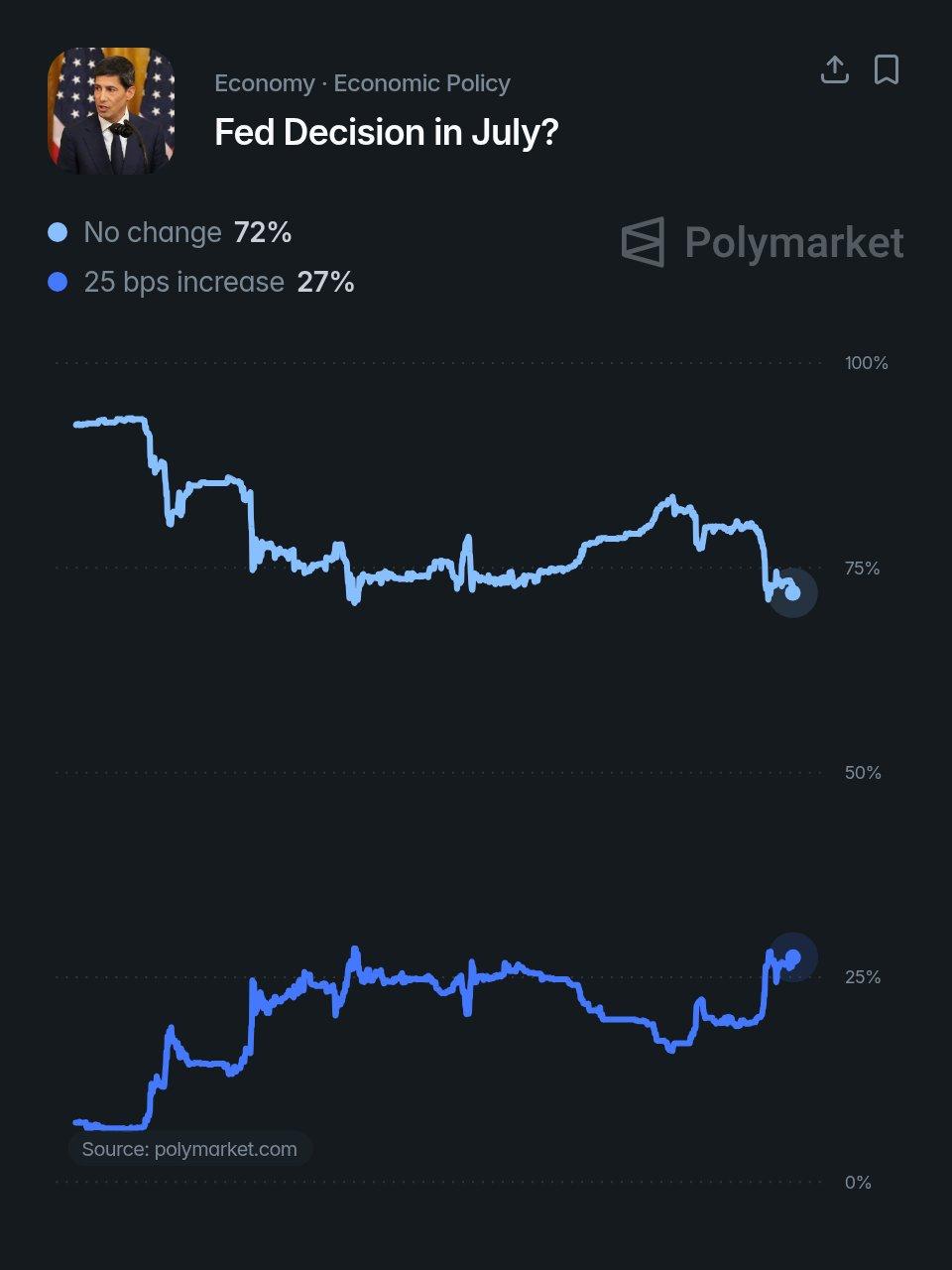Image resolution: width=952 pixels, height=1270 pixels.
Task: Click the 100% axis label
Action: pos(867,363)
